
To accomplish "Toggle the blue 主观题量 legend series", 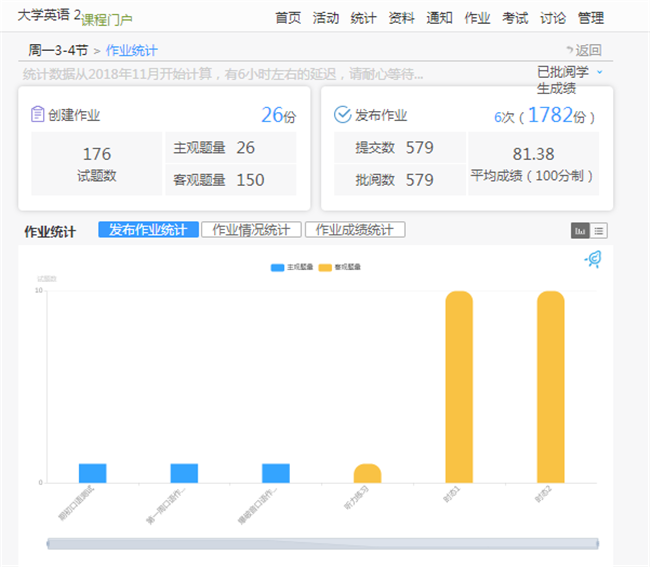I will pos(291,267).
